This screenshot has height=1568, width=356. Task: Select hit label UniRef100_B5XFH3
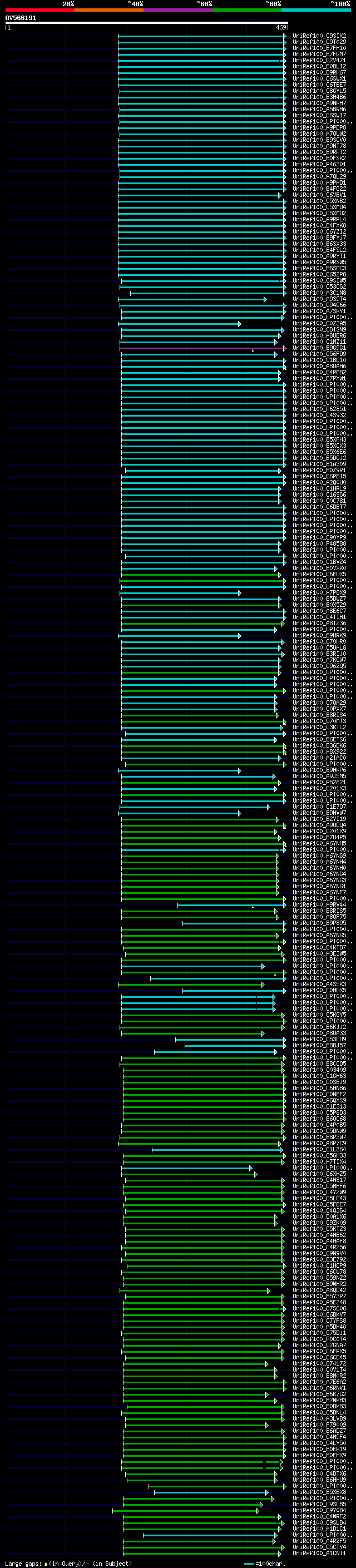tap(319, 440)
